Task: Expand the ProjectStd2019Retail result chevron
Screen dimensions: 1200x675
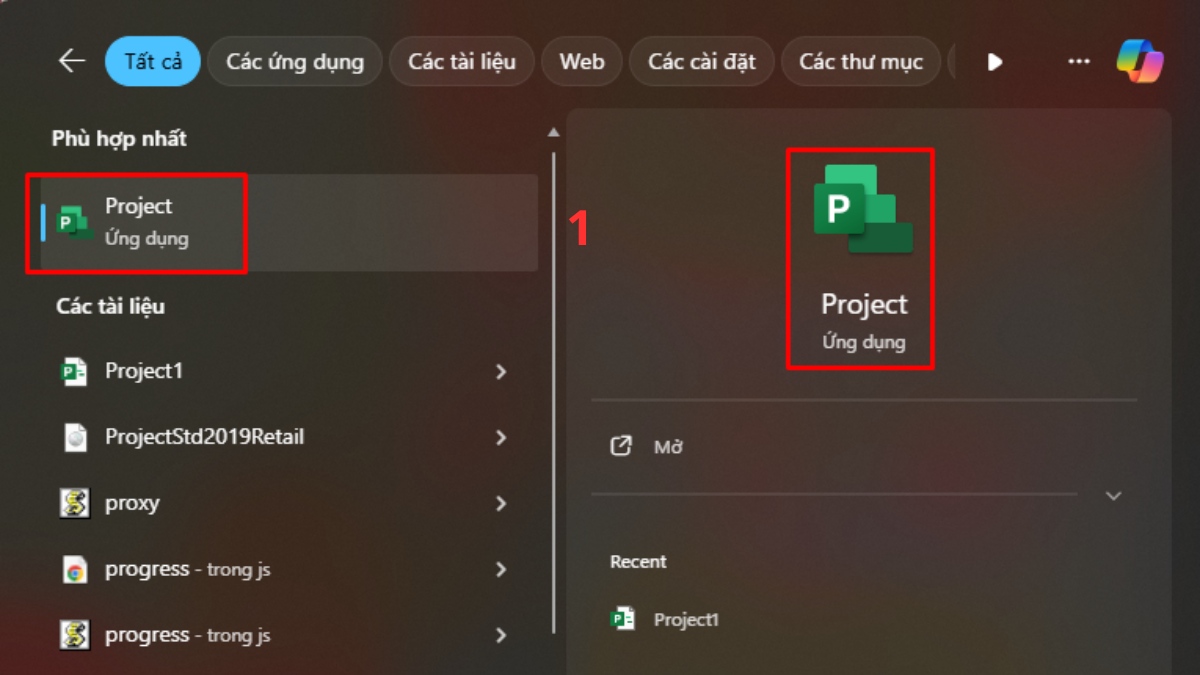Action: coord(501,438)
